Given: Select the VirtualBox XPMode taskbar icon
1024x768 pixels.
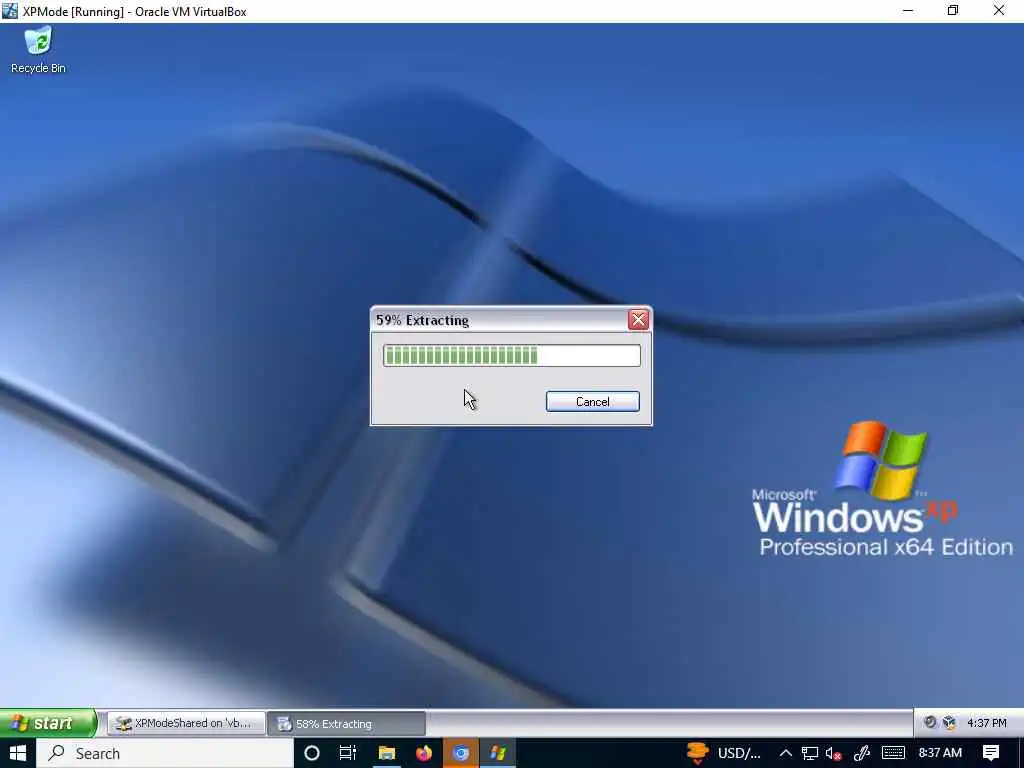Looking at the screenshot, I should pyautogui.click(x=498, y=753).
